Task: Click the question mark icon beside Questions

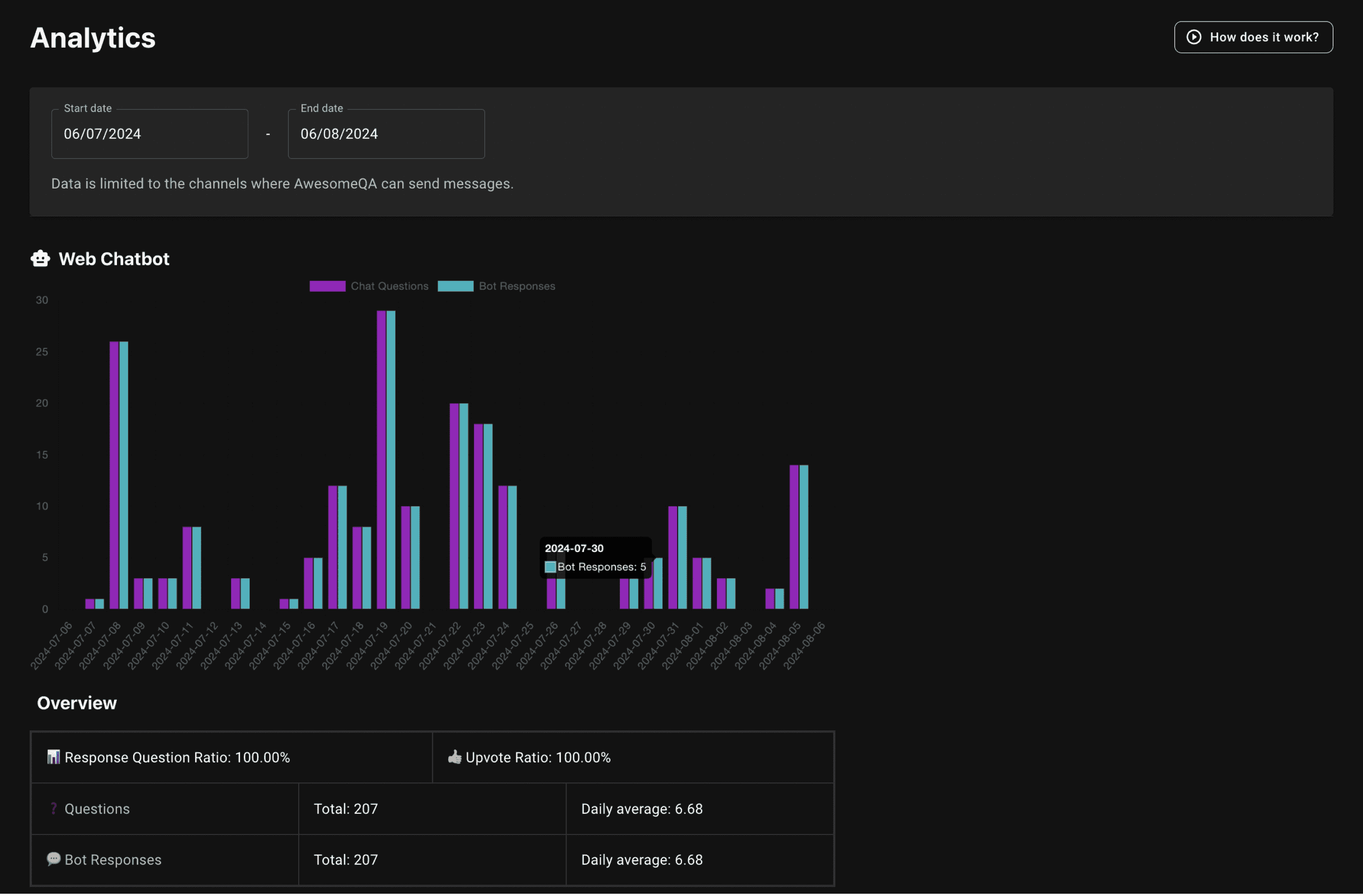Action: (x=53, y=808)
